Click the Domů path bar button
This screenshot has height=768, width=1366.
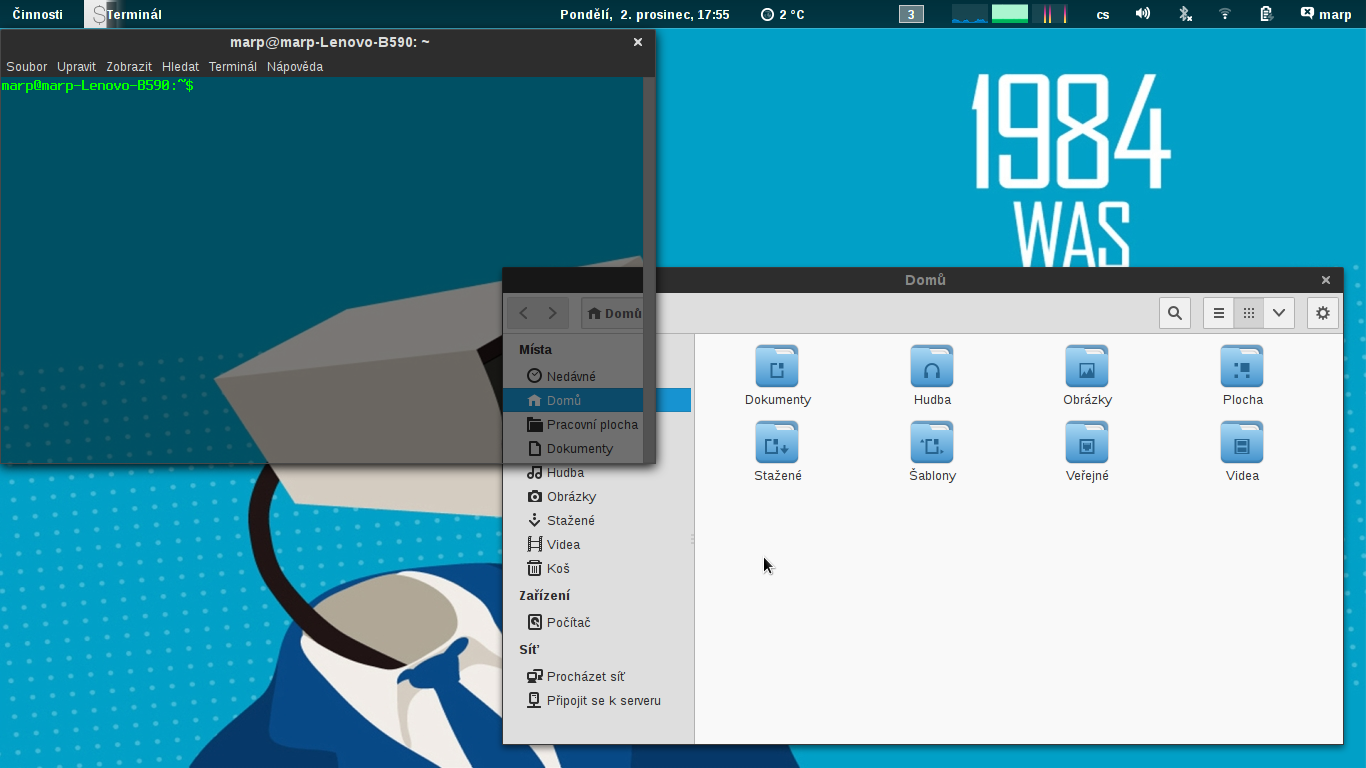(614, 313)
